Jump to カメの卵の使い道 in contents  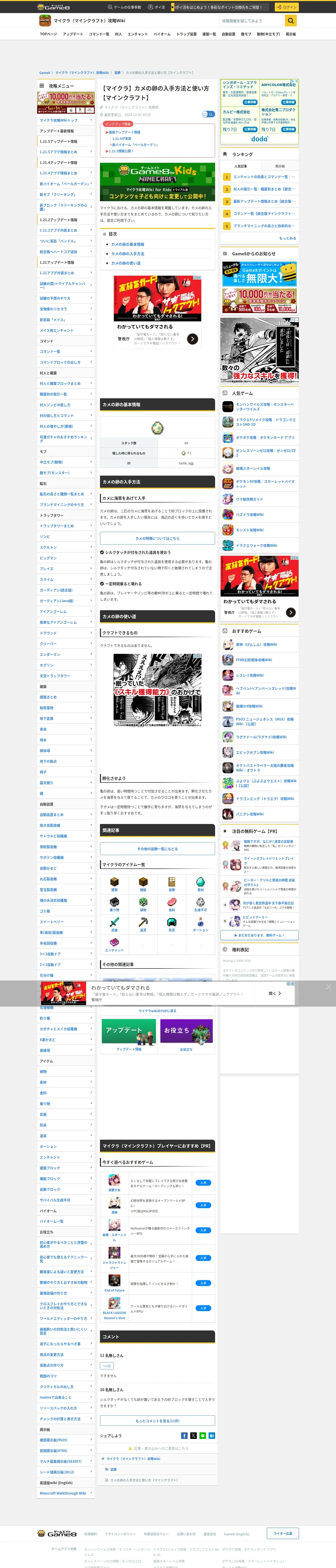(126, 263)
